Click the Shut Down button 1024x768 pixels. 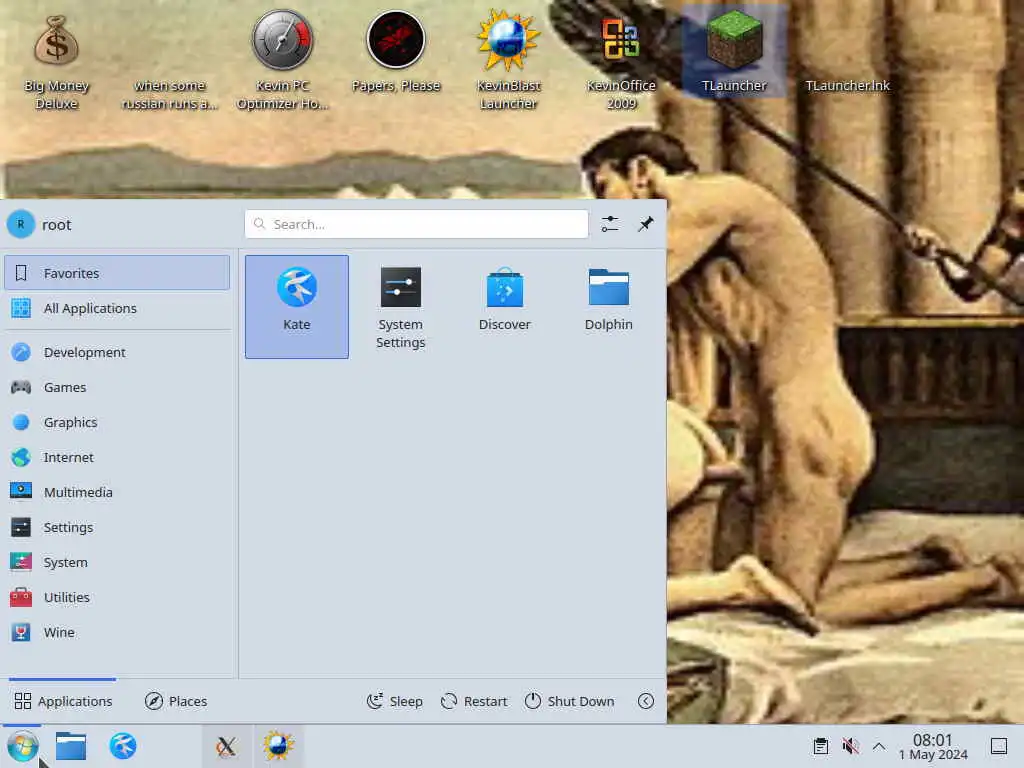(569, 701)
